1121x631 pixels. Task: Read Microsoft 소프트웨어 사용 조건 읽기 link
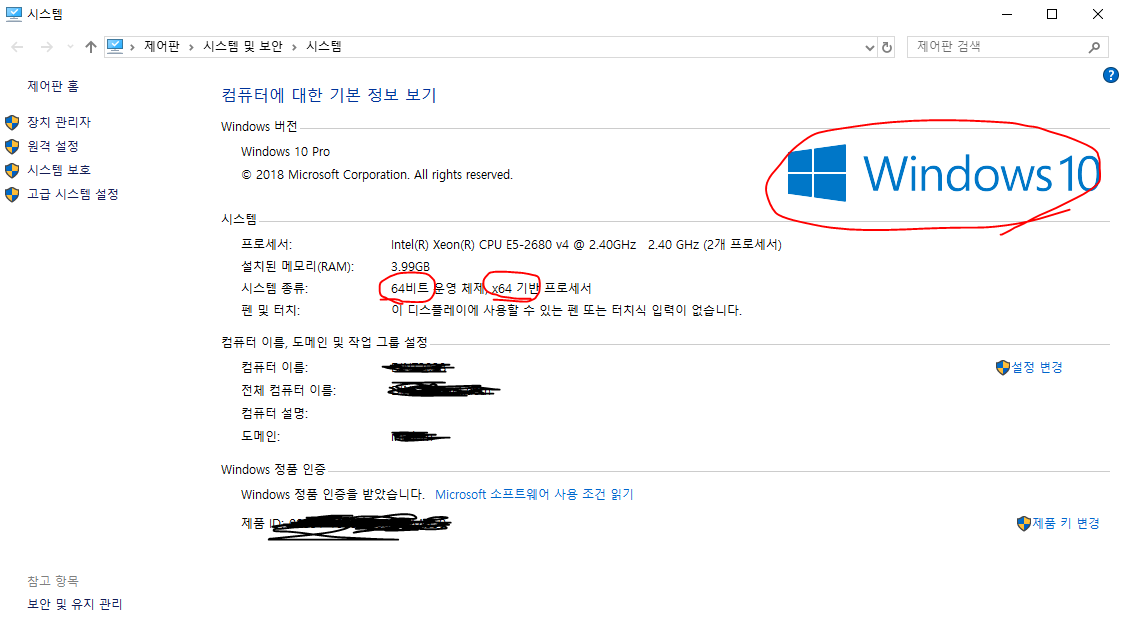pyautogui.click(x=534, y=495)
